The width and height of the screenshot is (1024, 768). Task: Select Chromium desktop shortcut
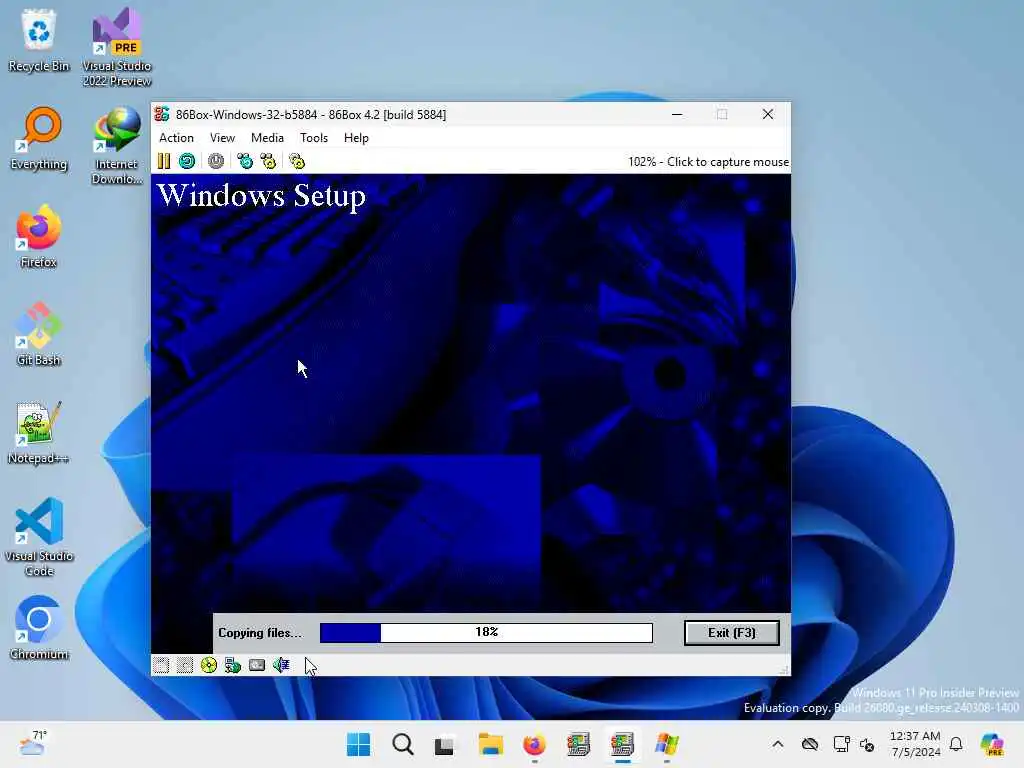click(39, 628)
